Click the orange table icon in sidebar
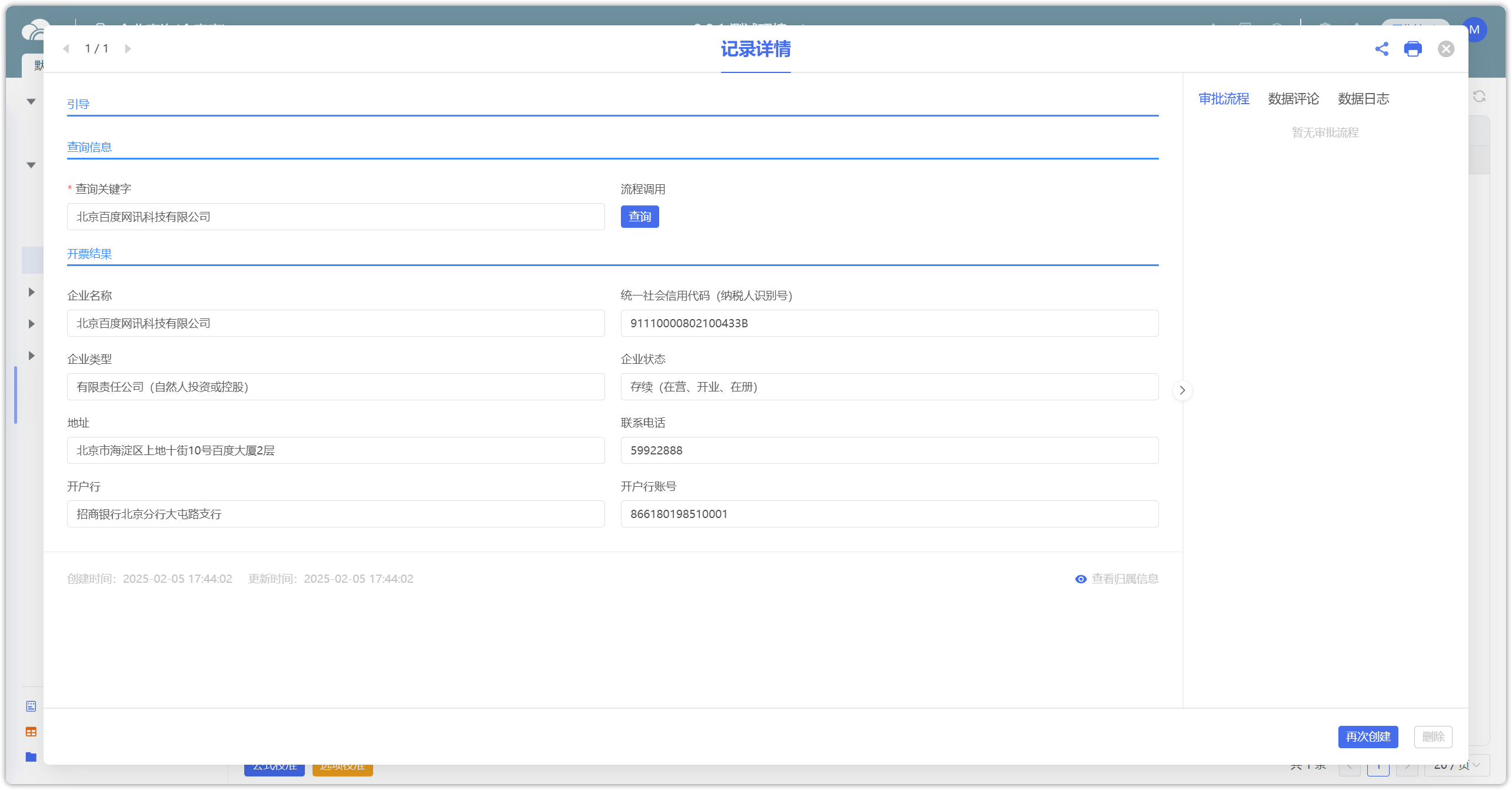 pos(31,732)
